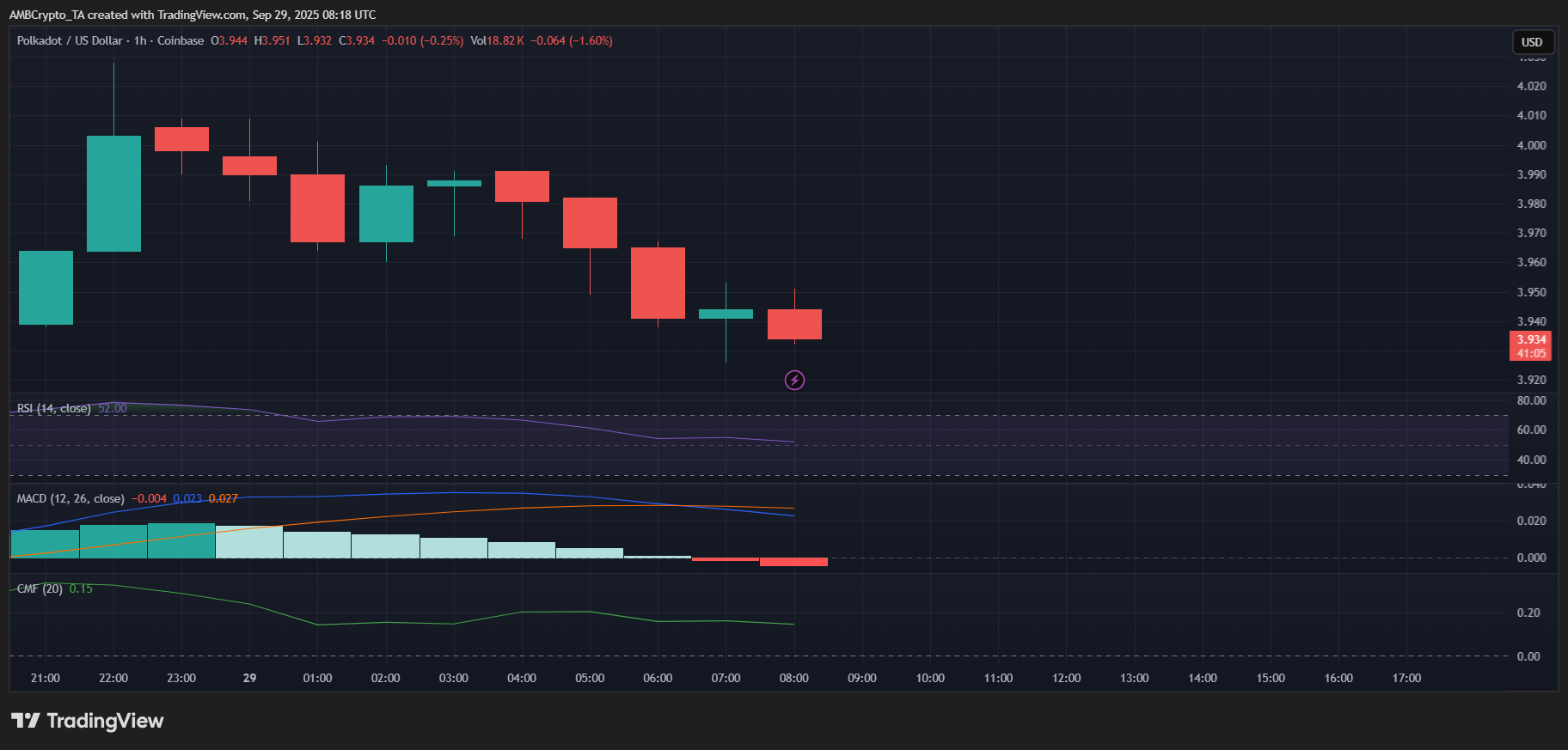This screenshot has width=1568, height=750.
Task: Click the CMF value 0.15
Action: pos(81,588)
